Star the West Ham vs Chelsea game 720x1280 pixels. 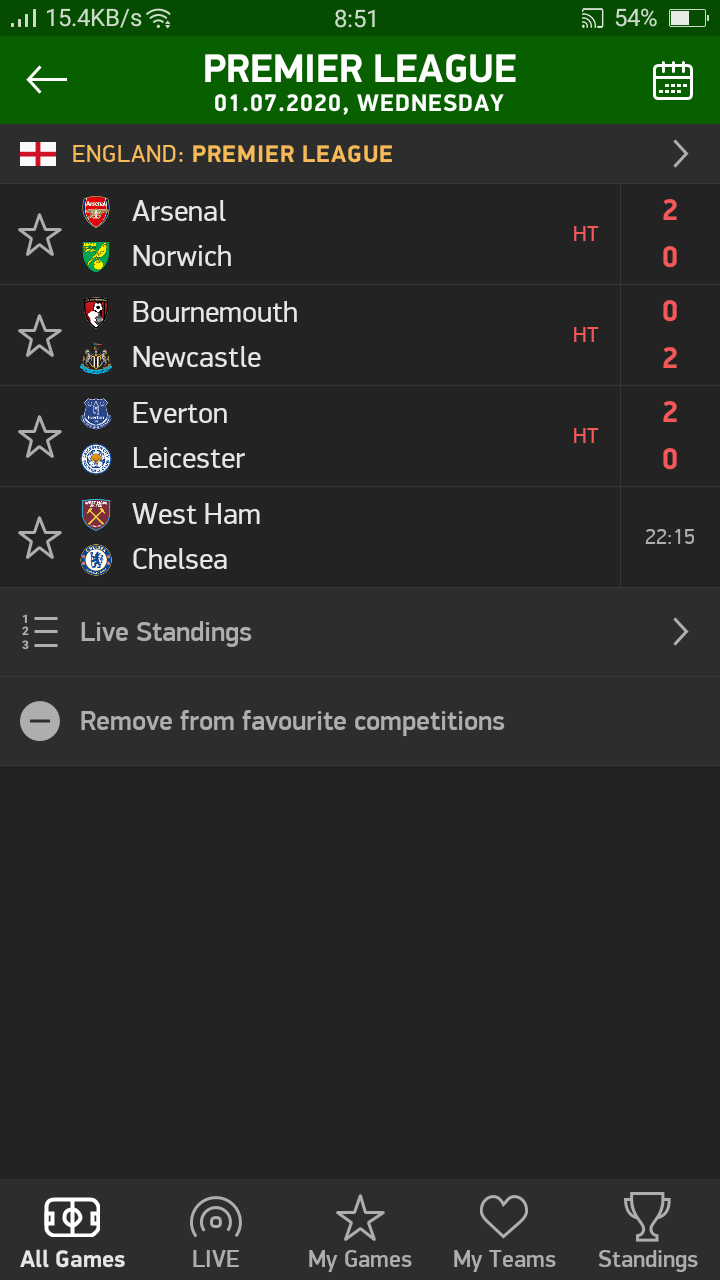tap(40, 537)
